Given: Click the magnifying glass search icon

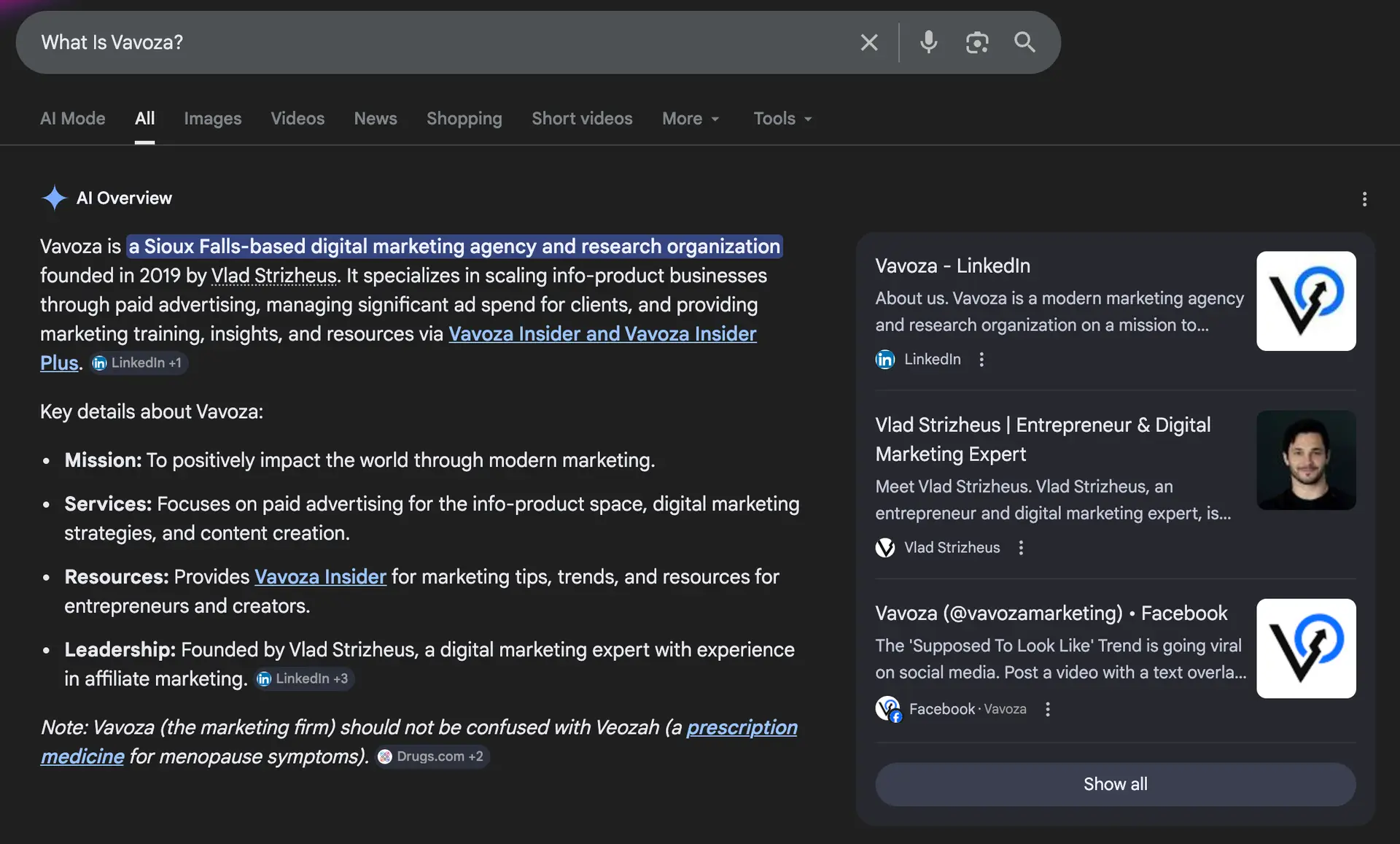Looking at the screenshot, I should pyautogui.click(x=1024, y=42).
